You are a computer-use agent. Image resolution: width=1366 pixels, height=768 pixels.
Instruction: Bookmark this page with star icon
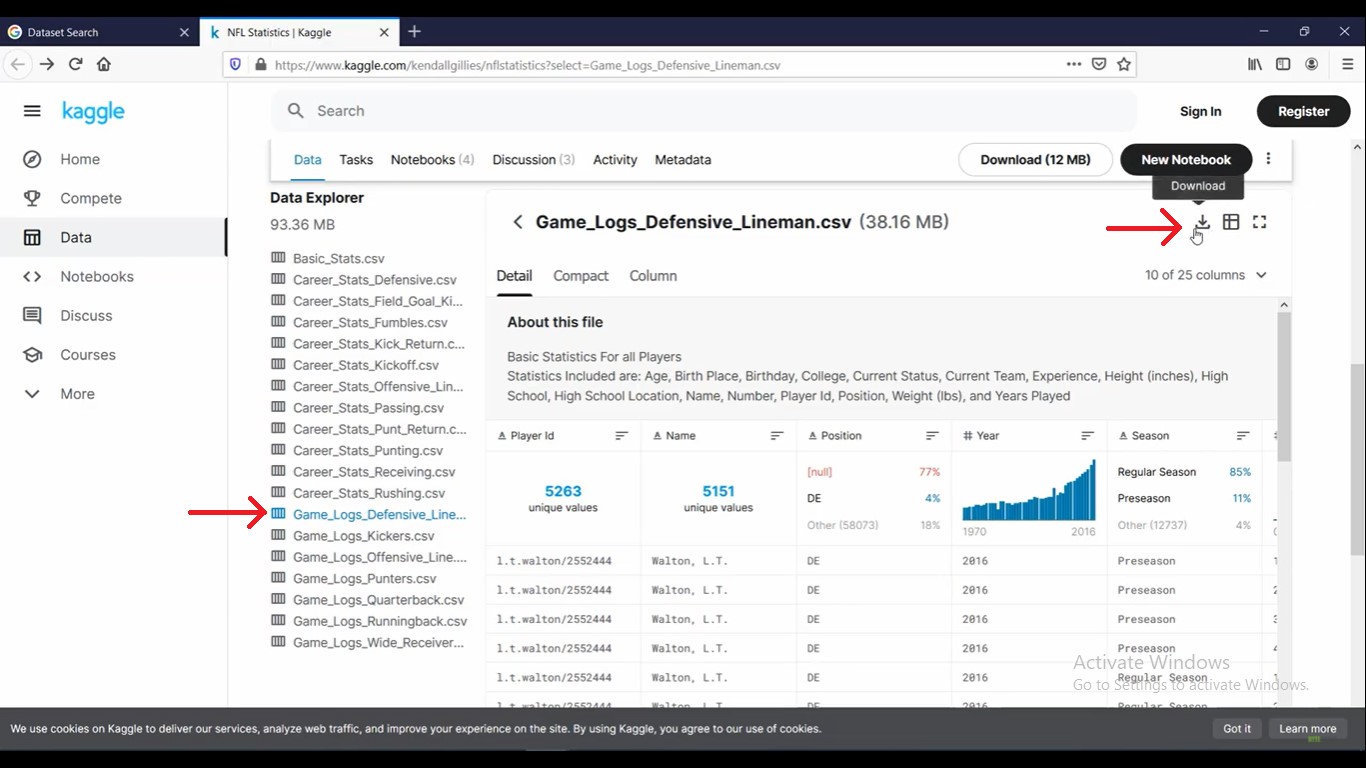(1124, 64)
